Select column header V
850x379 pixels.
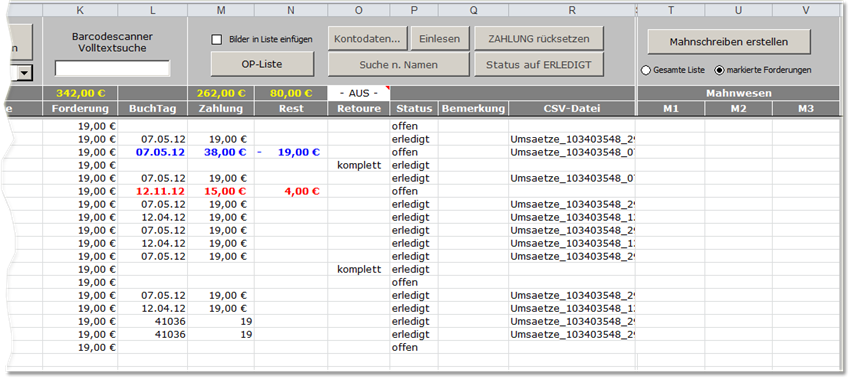point(806,10)
